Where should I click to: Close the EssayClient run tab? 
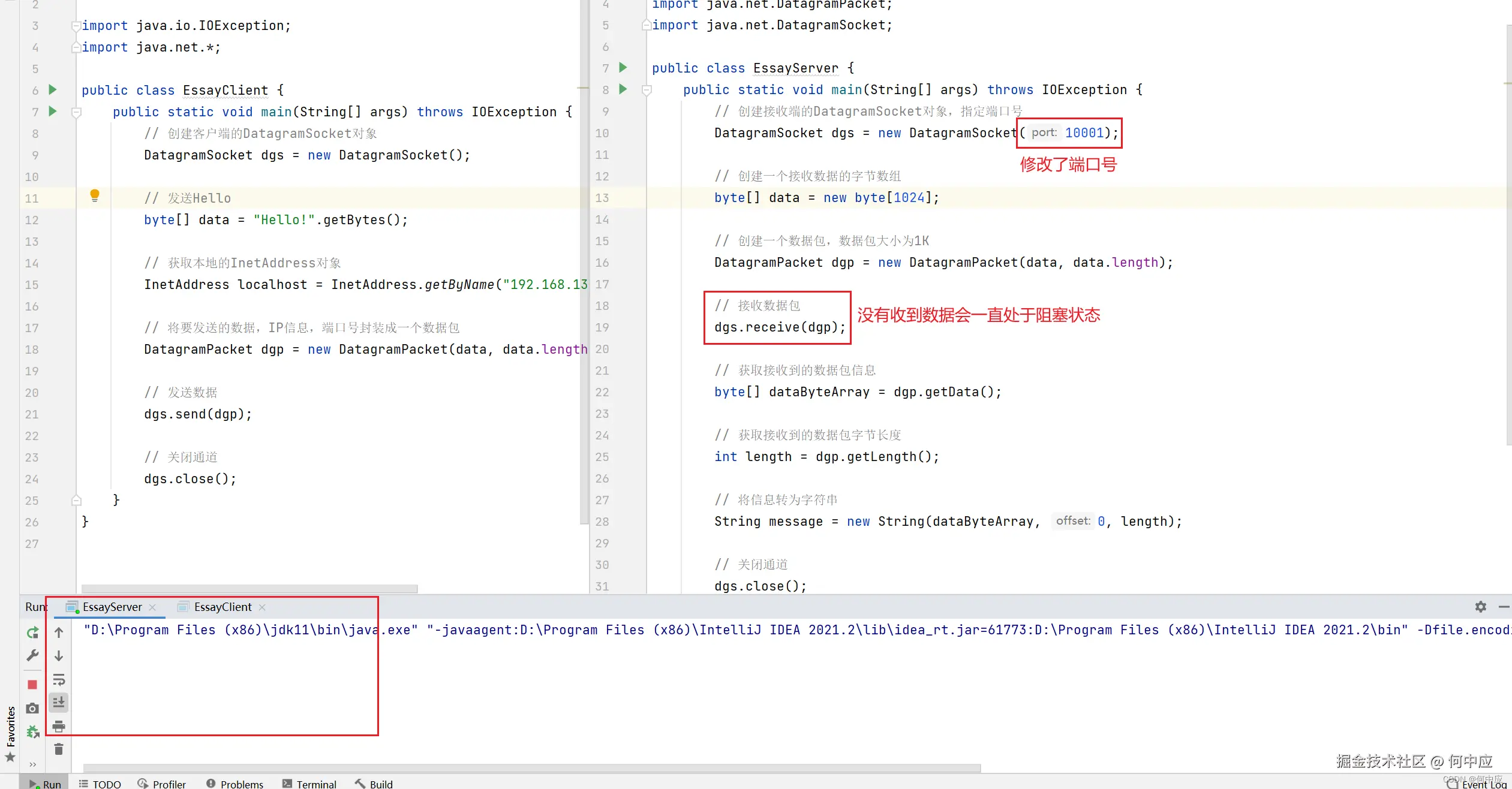tap(262, 607)
